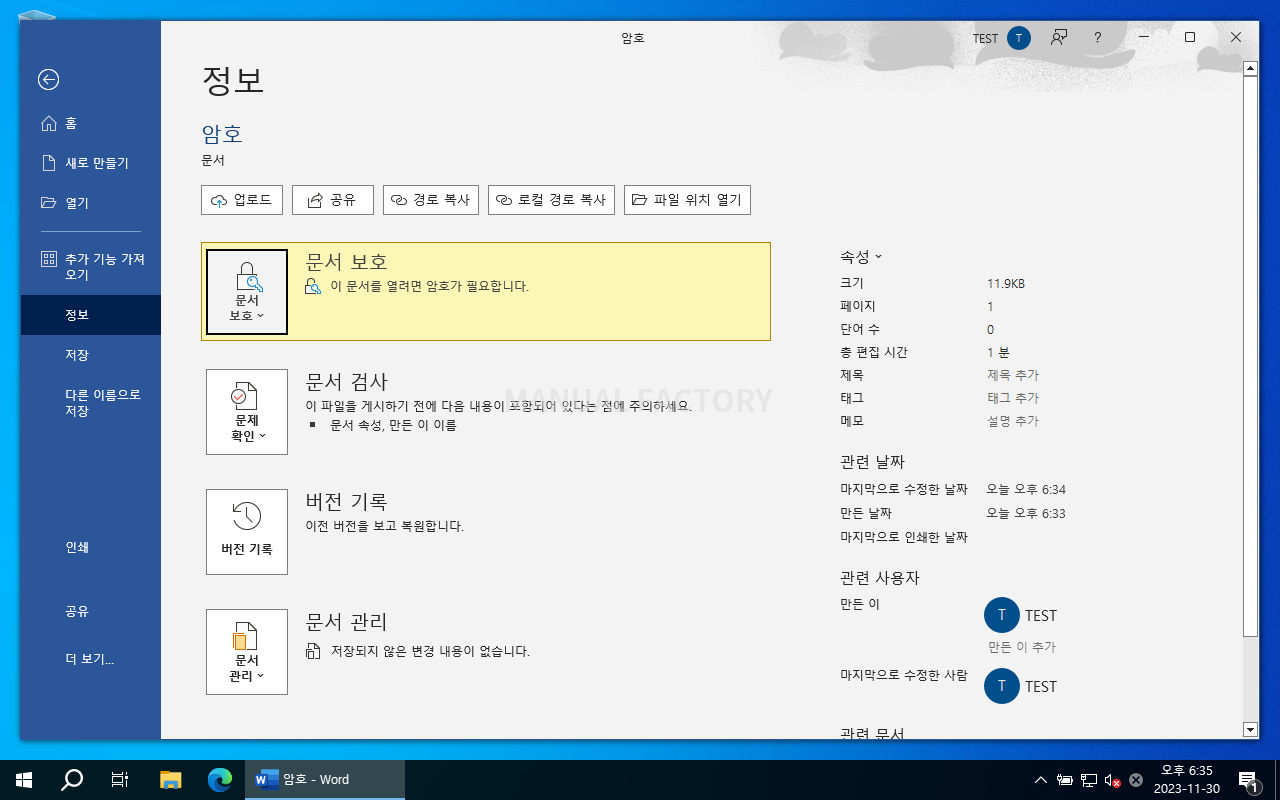
Task: Click 저장 in the sidebar
Action: point(90,355)
